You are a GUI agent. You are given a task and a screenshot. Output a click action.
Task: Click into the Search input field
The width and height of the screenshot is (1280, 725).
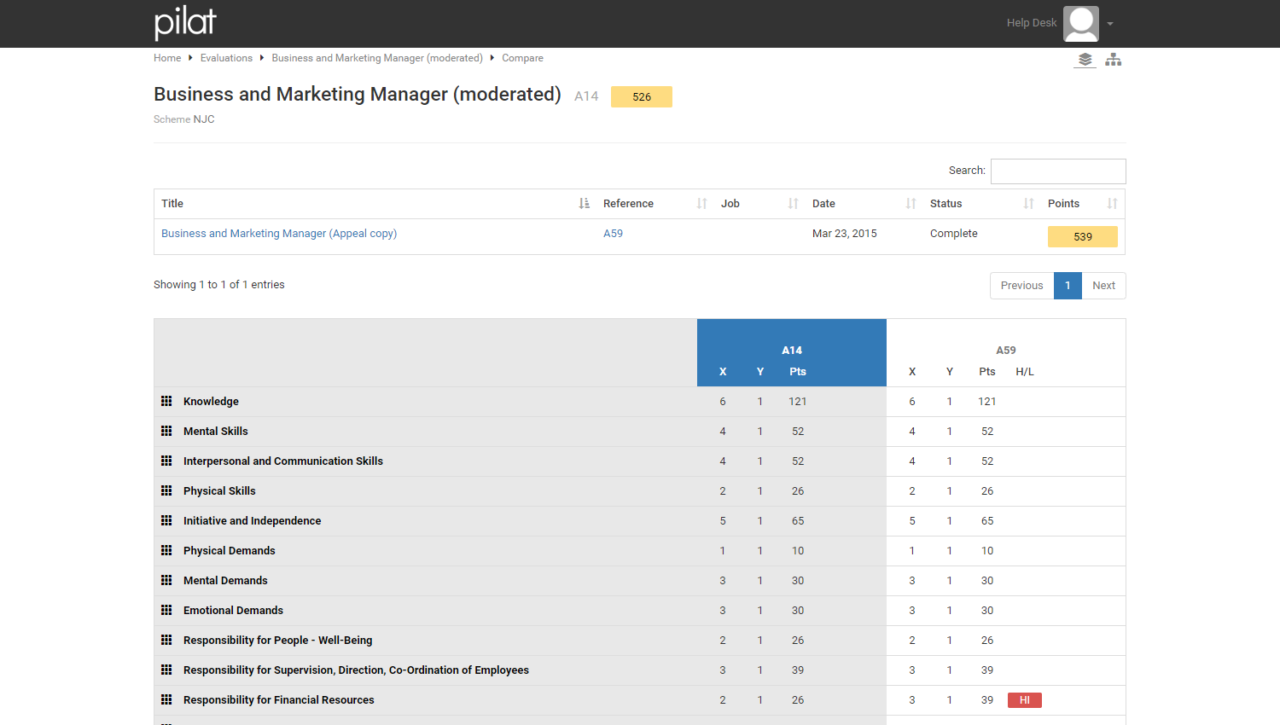[x=1057, y=171]
